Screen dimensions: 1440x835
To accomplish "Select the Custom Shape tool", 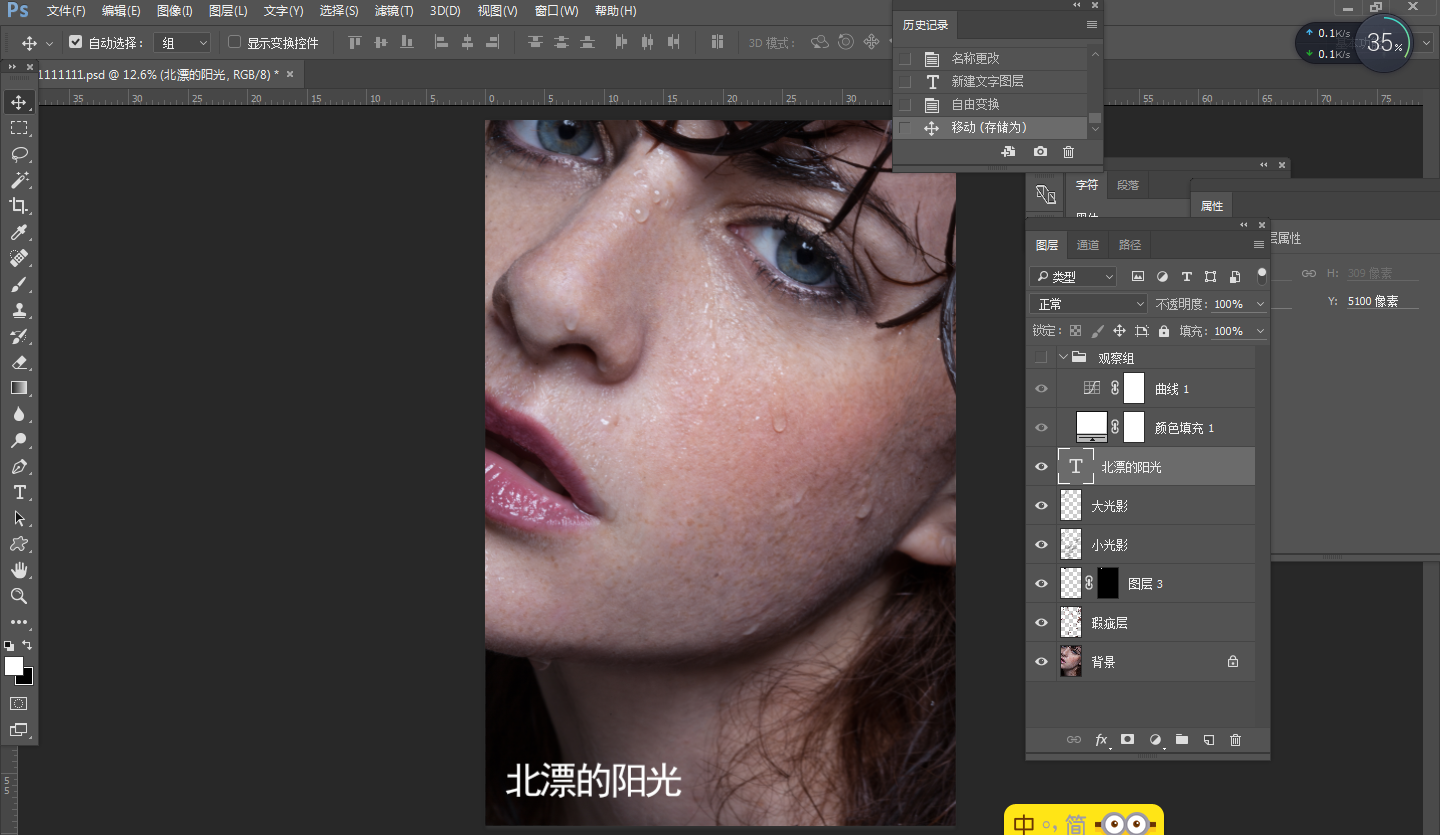I will (x=19, y=544).
